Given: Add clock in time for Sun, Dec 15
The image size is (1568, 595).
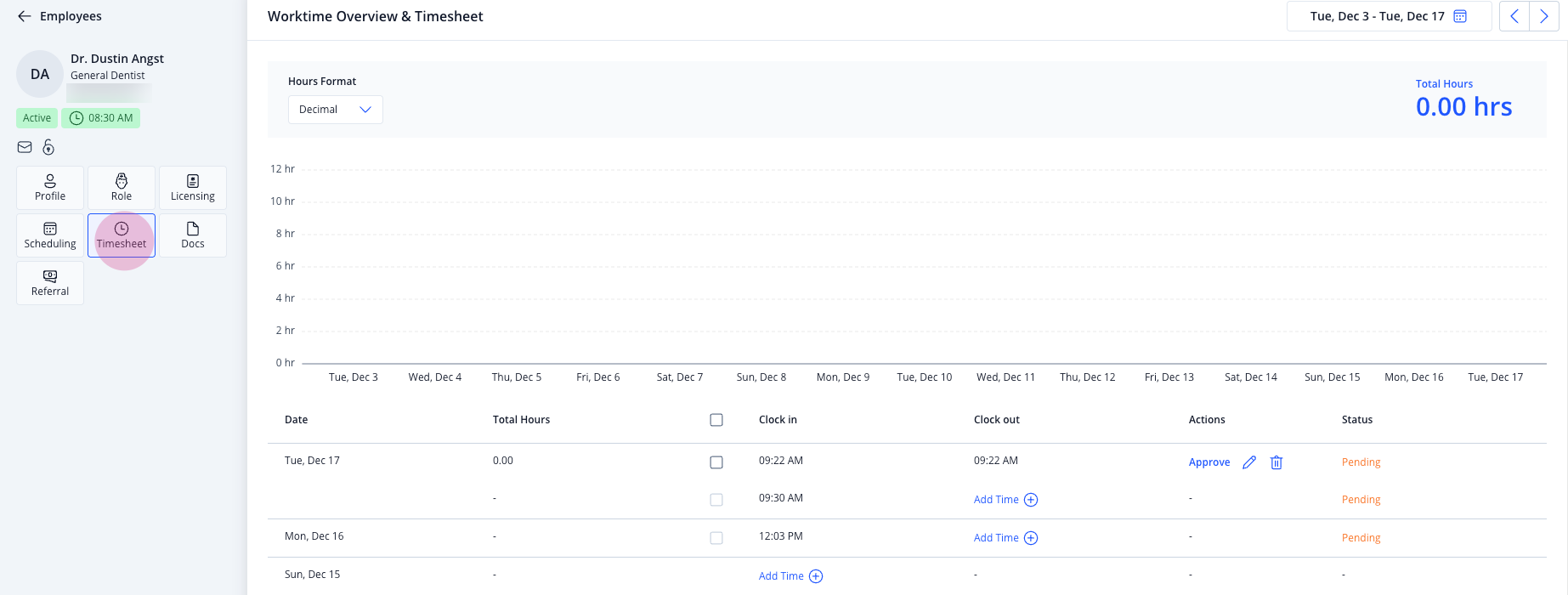Looking at the screenshot, I should (x=791, y=576).
